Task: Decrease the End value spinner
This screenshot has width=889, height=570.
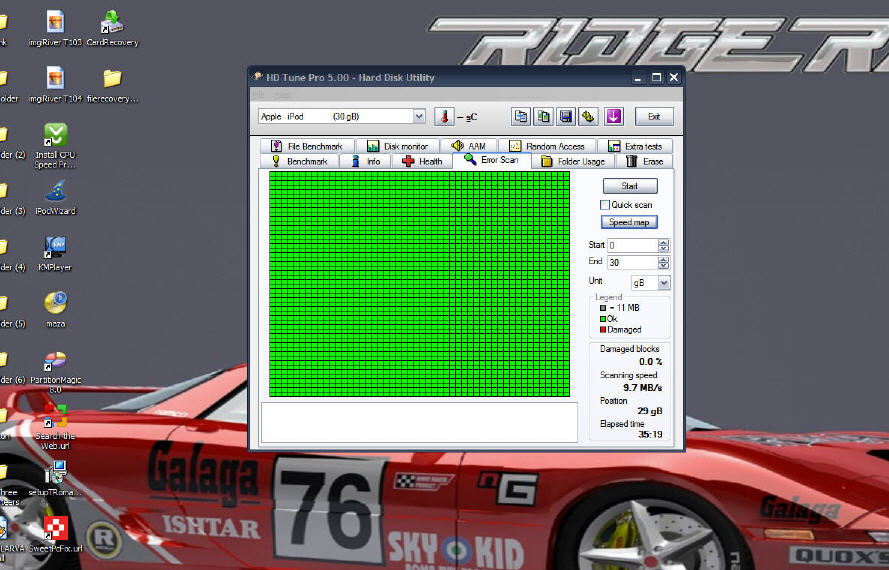Action: 663,265
